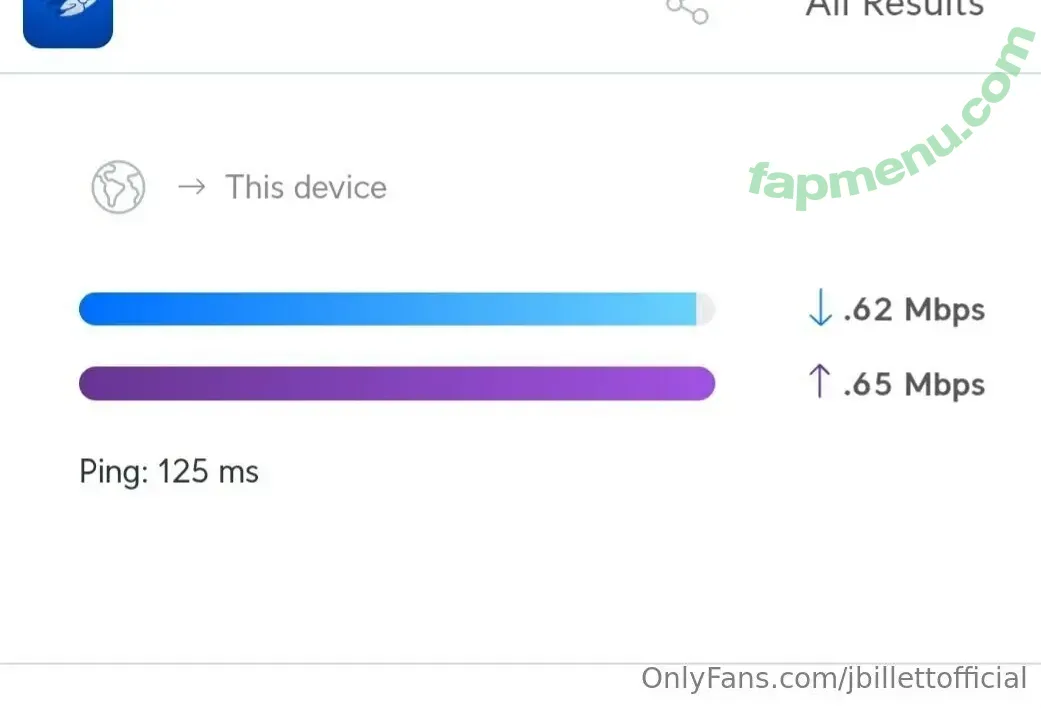Click the grey unfilled end of download bar
Viewport: 1041px width, 708px height.
click(x=706, y=309)
